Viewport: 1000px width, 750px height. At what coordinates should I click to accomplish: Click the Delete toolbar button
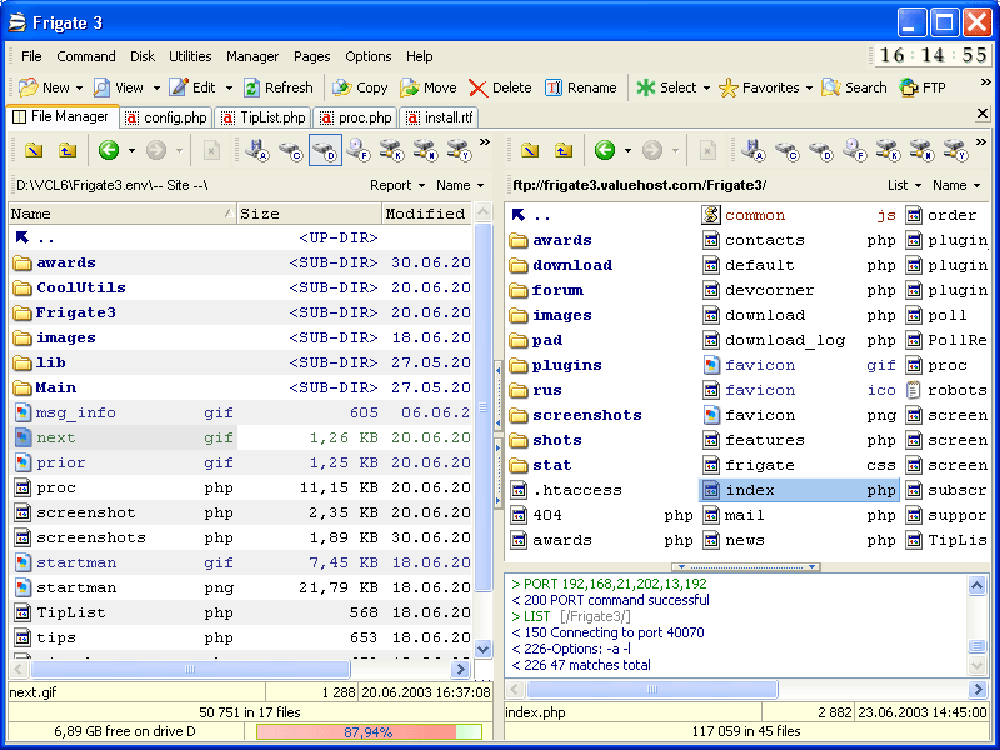[500, 87]
